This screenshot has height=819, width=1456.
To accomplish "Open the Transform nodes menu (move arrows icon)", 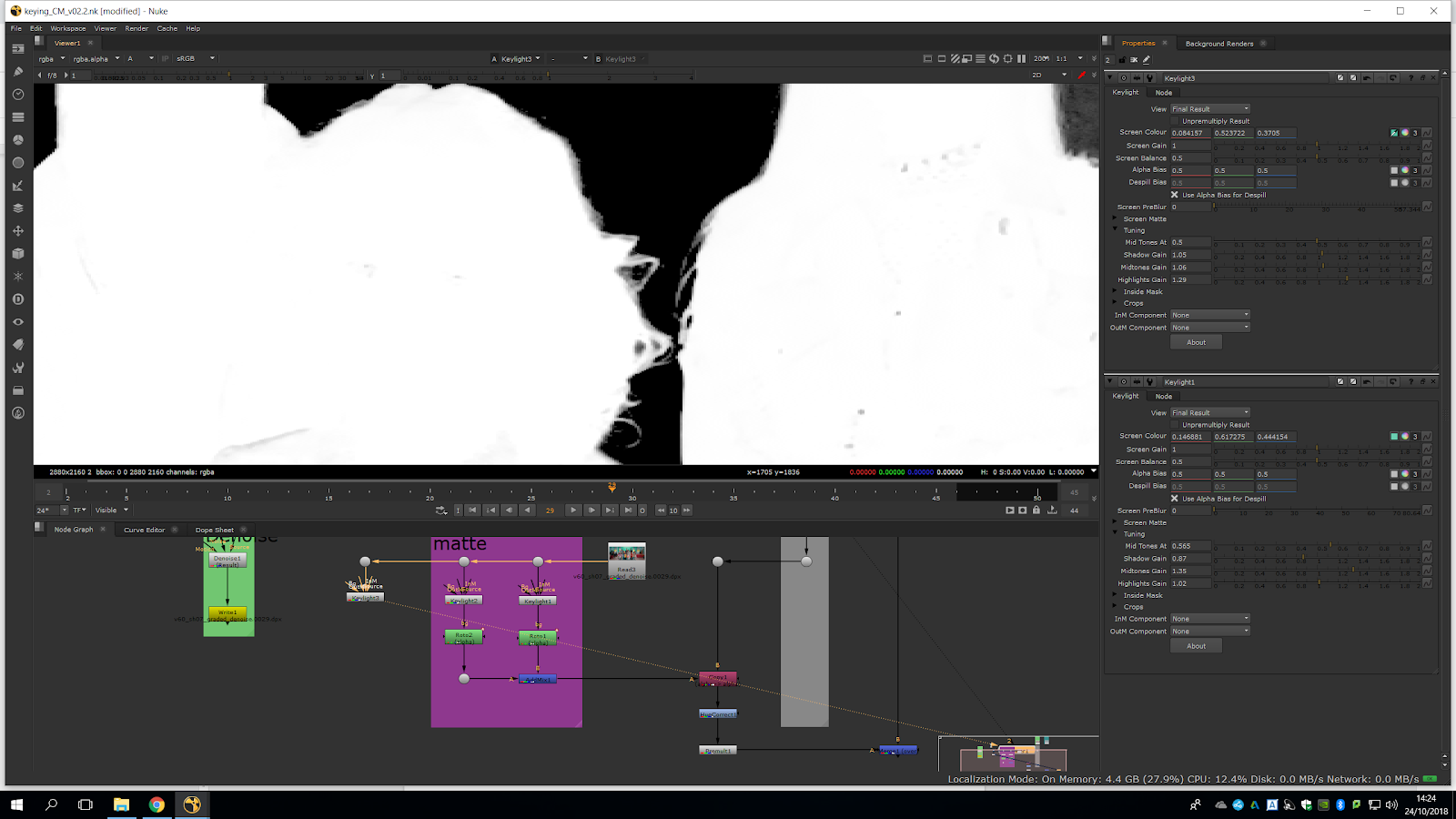I will point(17,231).
